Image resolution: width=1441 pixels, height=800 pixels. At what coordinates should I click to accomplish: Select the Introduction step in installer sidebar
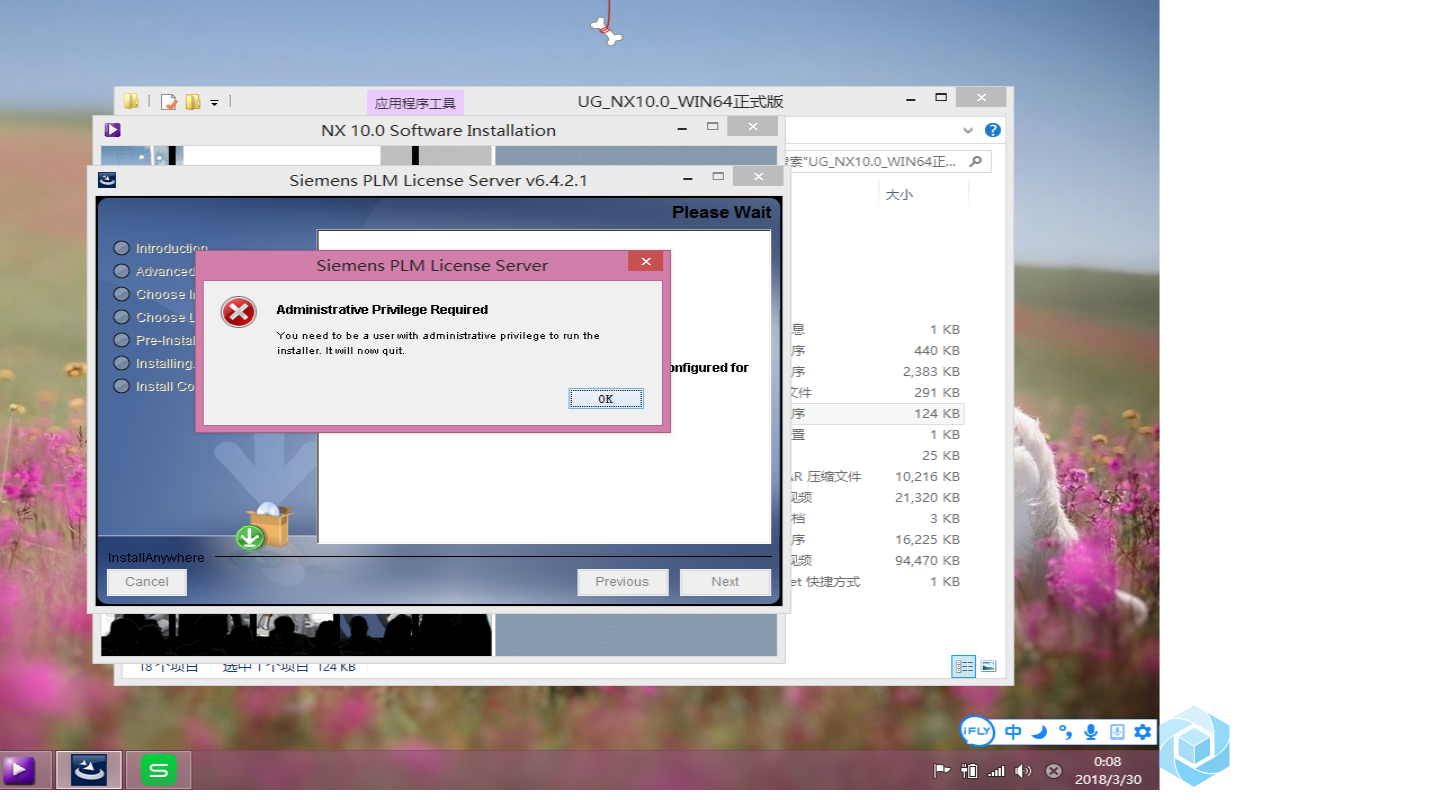(x=161, y=248)
